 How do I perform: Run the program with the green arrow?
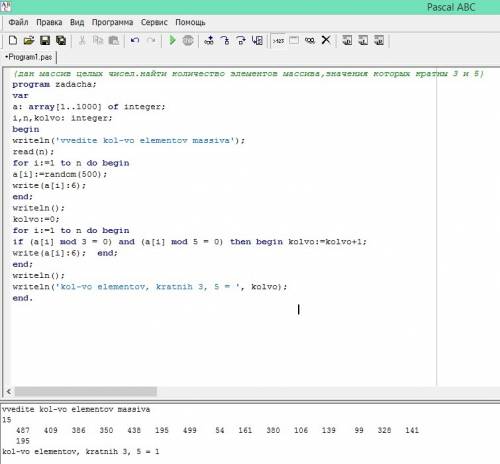pos(172,41)
